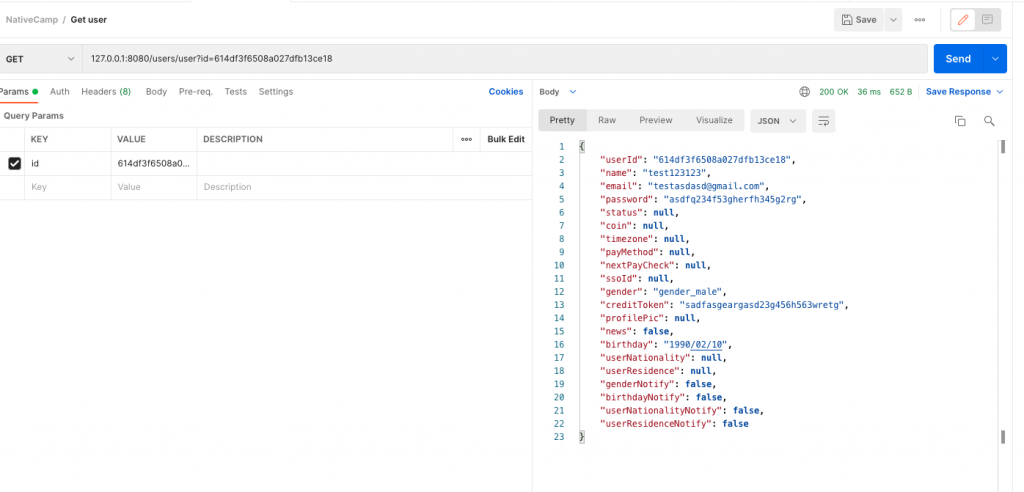Open the comments view icon

coord(988,20)
